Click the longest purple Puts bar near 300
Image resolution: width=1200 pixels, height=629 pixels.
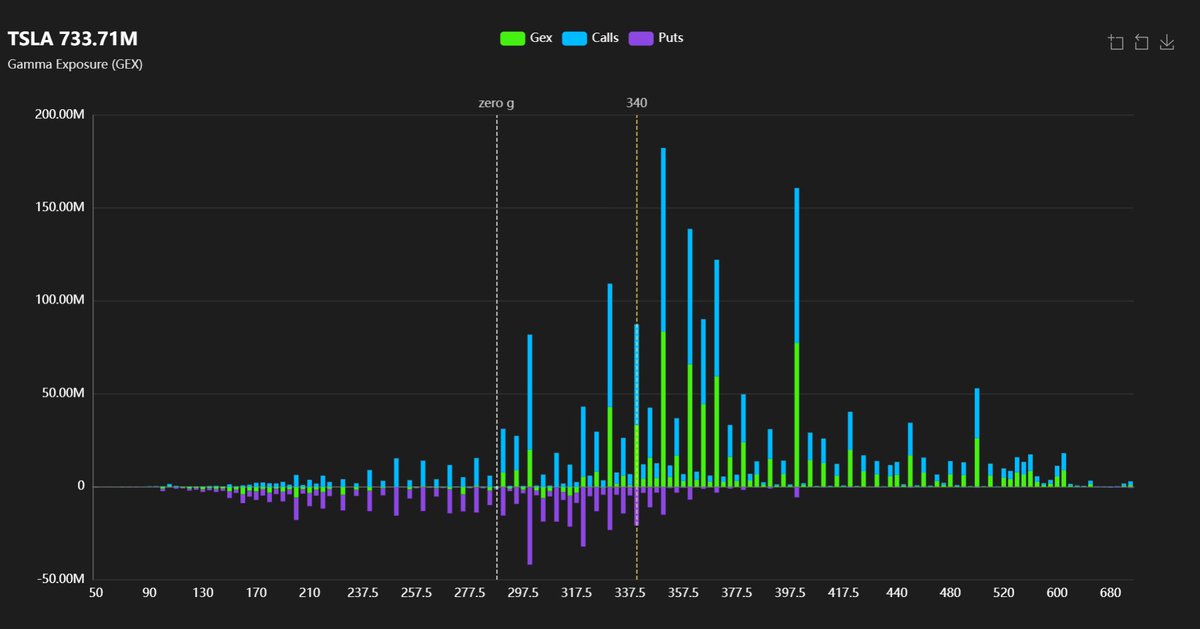click(x=530, y=525)
